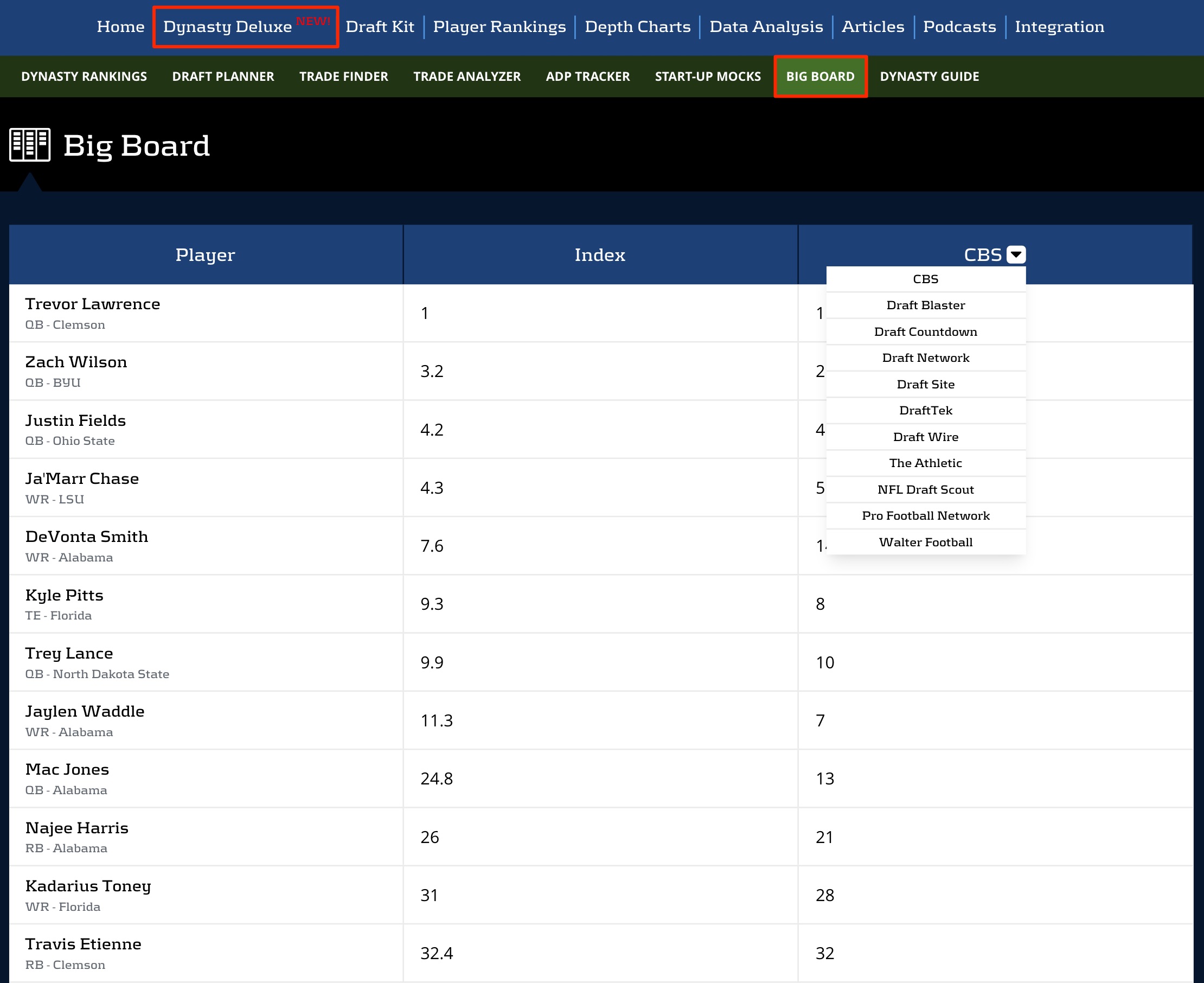Click Kyle Pitts player name
This screenshot has width=1204, height=983.
click(x=64, y=595)
